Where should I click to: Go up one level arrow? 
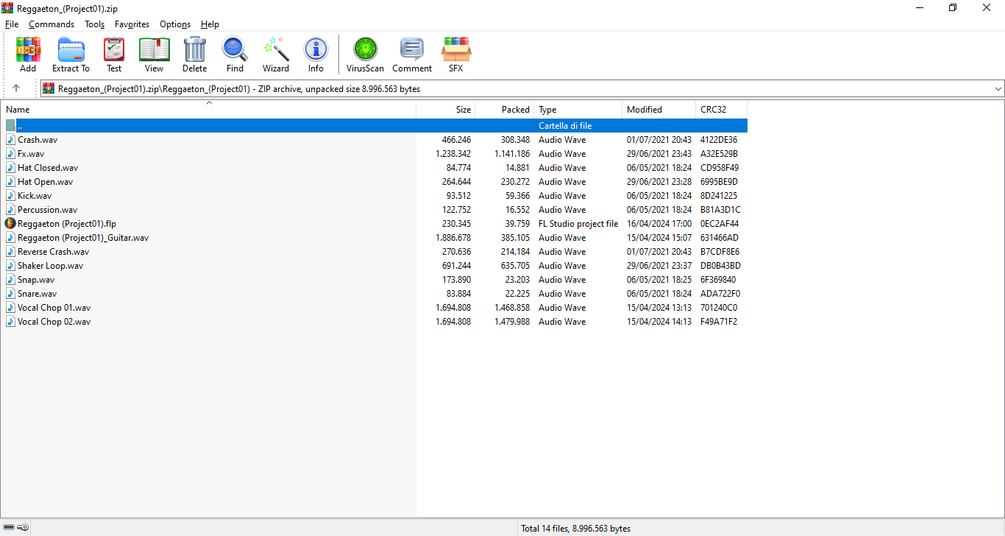tap(16, 88)
